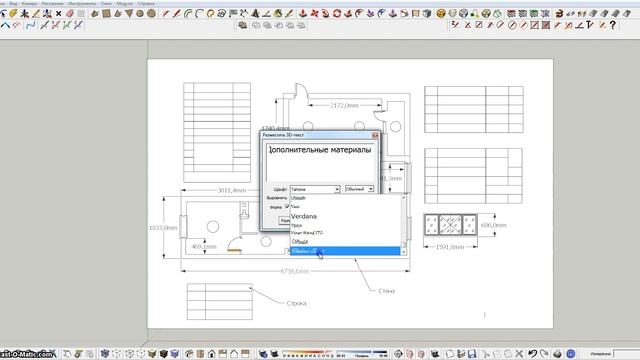
Task: Toggle dark shaded-with-textures cube style
Action: (x=164, y=353)
